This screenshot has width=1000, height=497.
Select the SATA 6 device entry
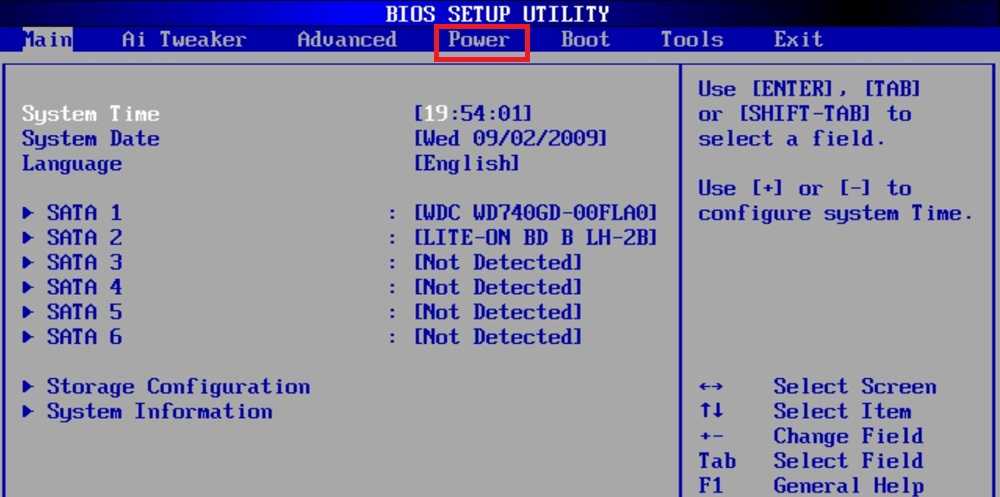(84, 337)
